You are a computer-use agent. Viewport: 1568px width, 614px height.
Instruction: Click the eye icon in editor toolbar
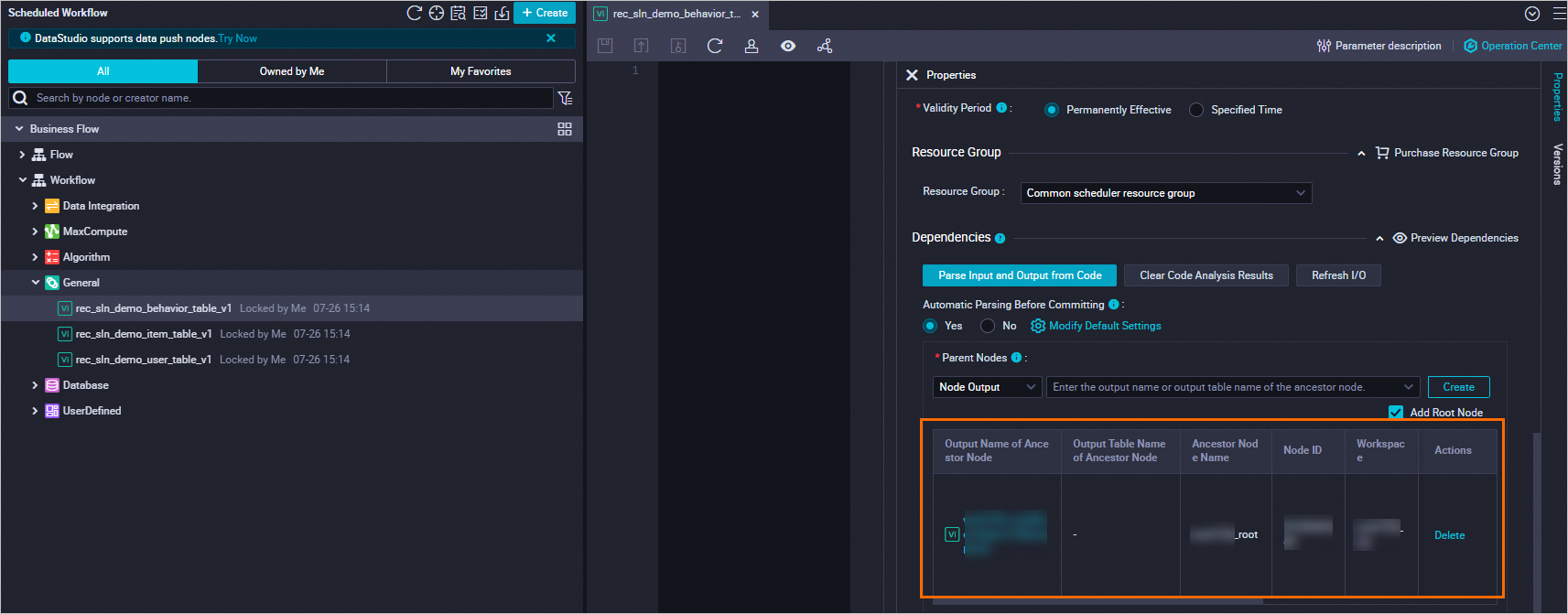788,46
